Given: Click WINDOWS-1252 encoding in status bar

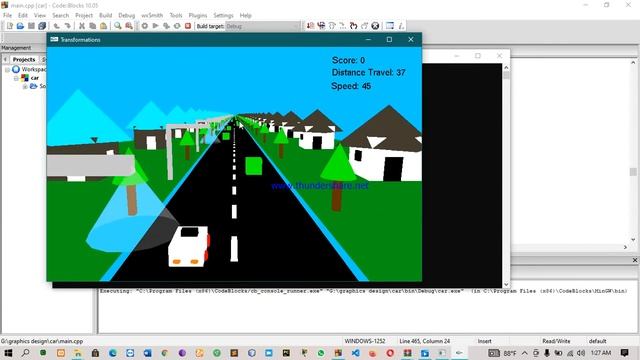Looking at the screenshot, I should click(x=365, y=341).
